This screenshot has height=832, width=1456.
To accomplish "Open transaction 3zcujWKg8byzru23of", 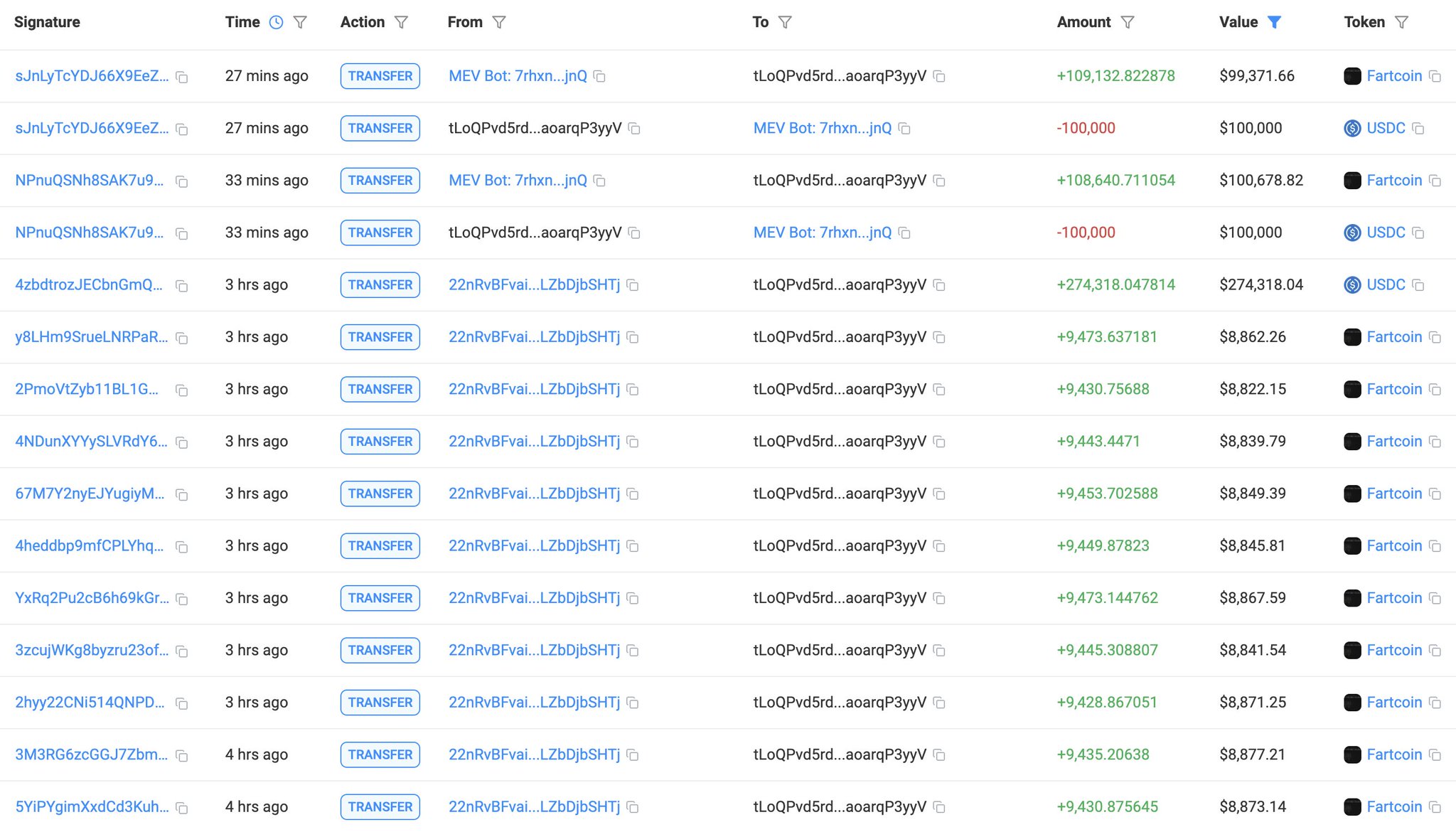I will (92, 650).
